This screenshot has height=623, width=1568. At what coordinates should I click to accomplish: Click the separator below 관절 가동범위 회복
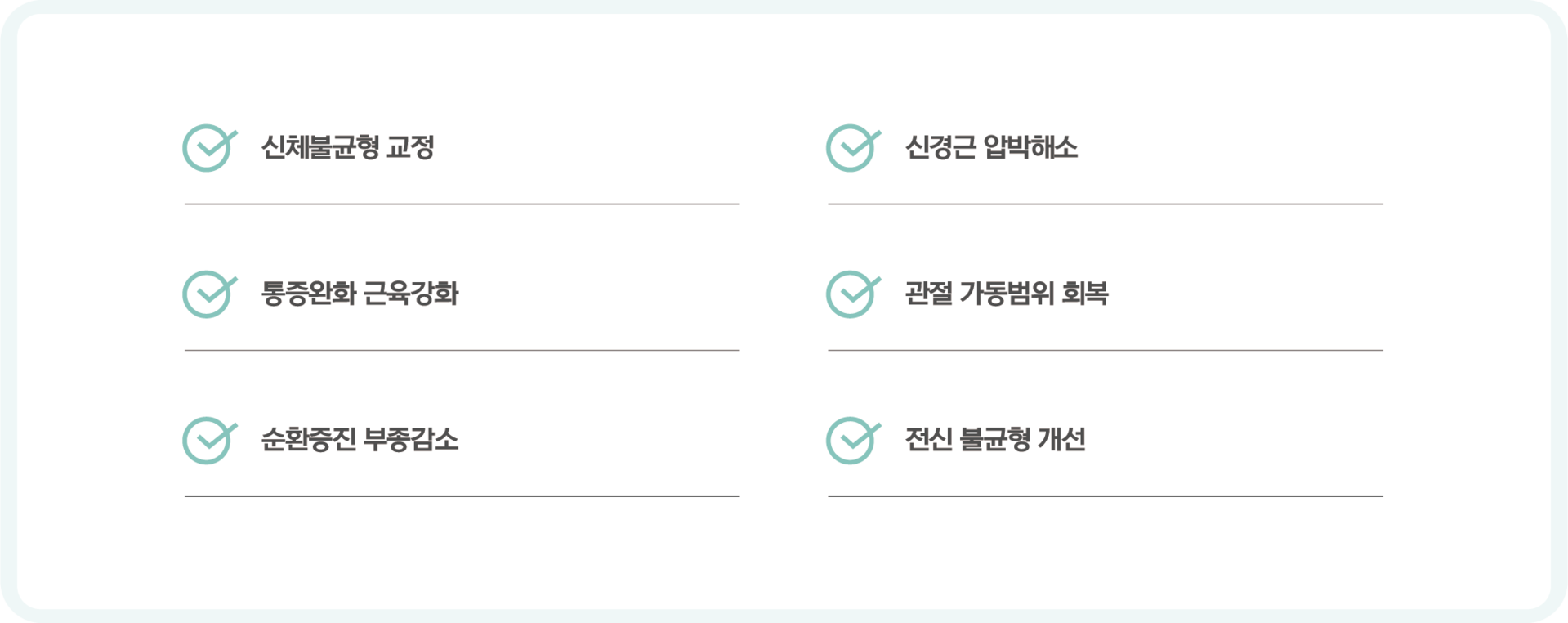[1105, 350]
